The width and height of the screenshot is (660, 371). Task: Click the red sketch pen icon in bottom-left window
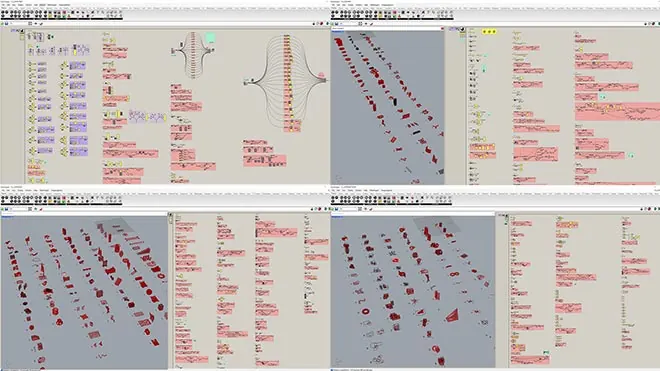coord(41,209)
